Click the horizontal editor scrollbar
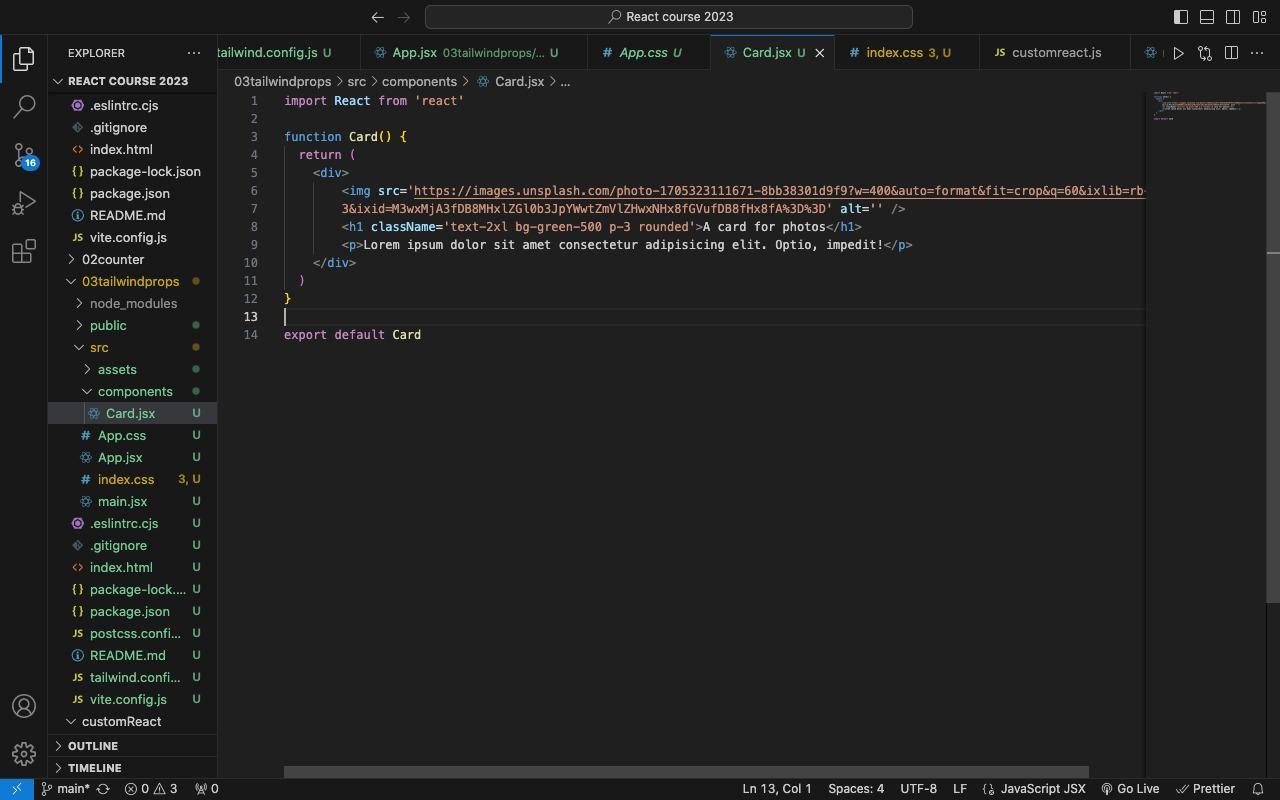1280x800 pixels. tap(686, 772)
